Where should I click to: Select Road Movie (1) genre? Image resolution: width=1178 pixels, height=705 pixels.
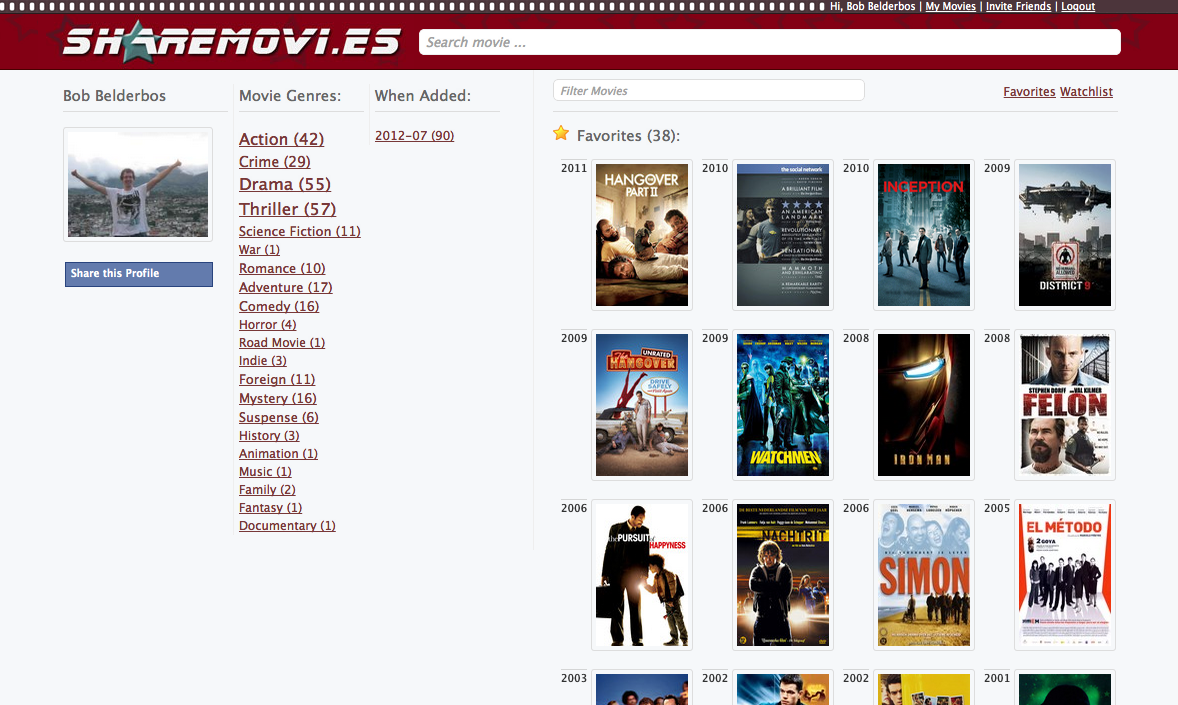[x=282, y=343]
